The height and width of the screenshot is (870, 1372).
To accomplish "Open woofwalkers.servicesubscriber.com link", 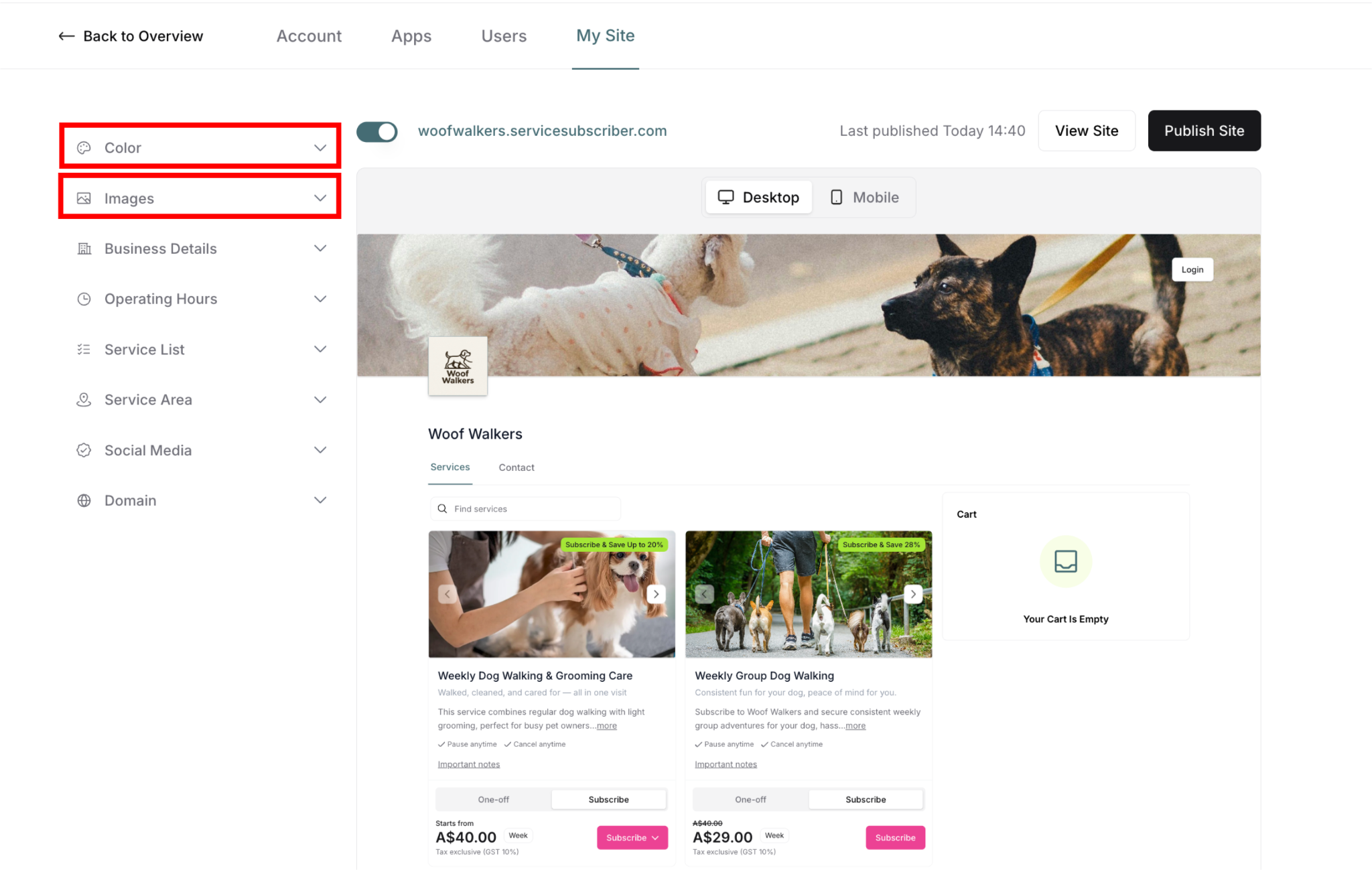I will 543,131.
